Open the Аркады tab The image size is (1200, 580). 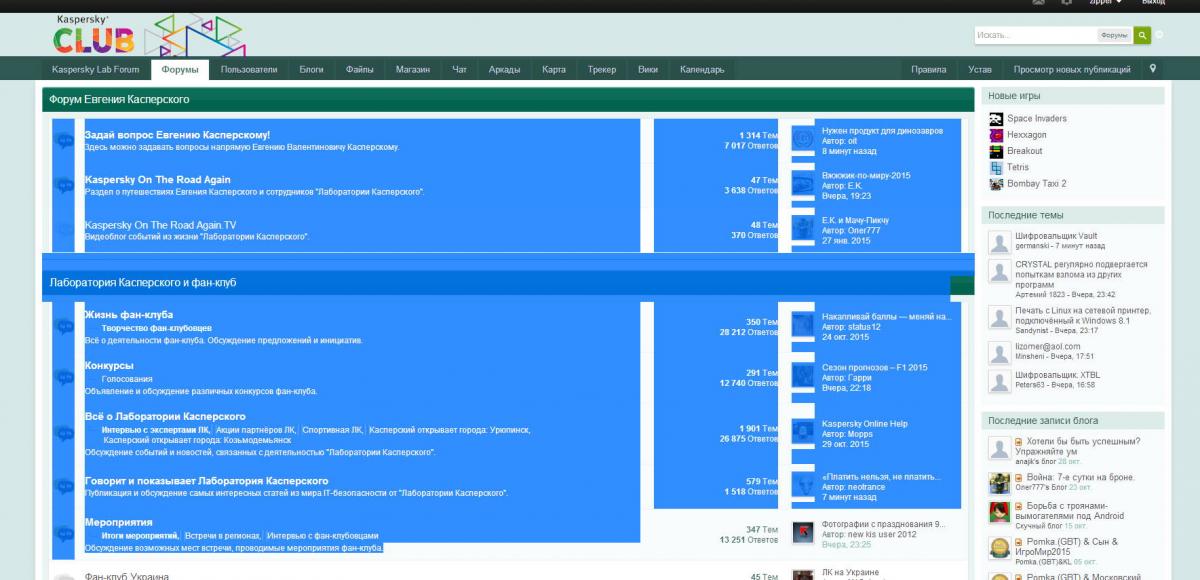[x=505, y=70]
